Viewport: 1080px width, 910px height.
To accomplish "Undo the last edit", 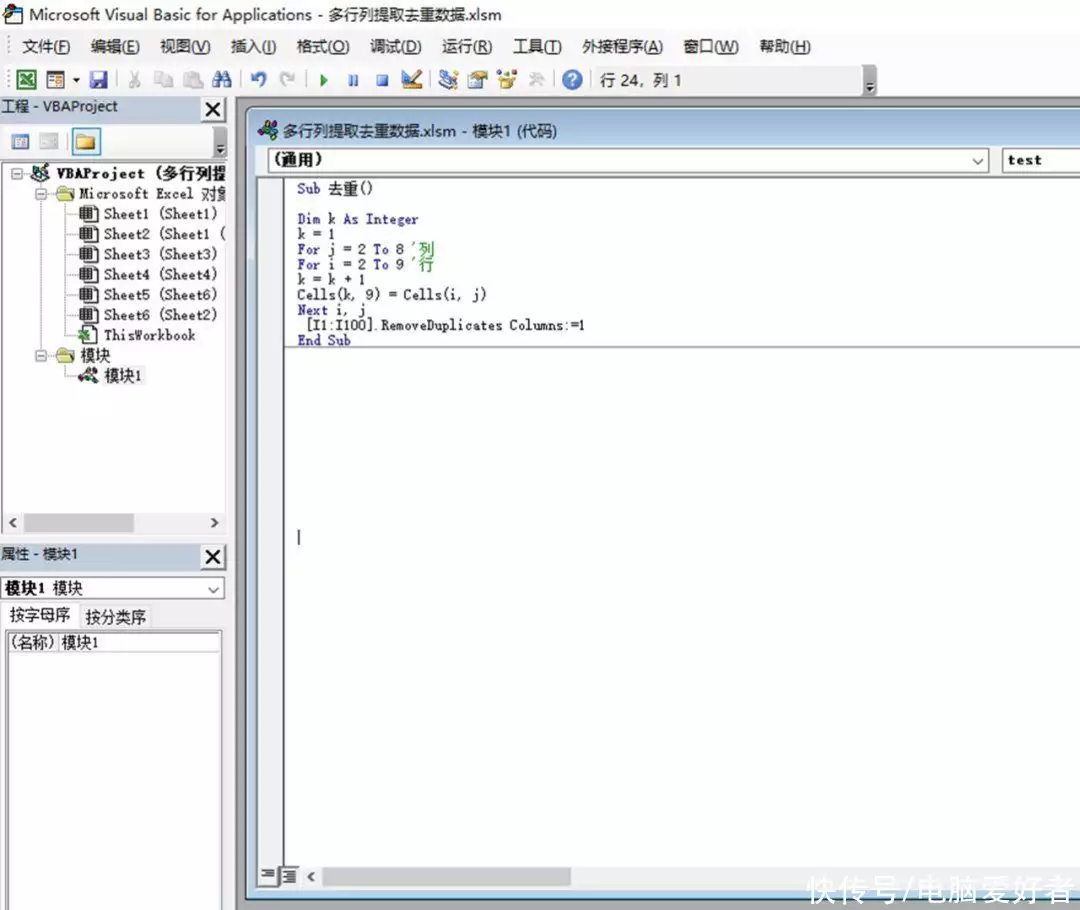I will tap(258, 80).
